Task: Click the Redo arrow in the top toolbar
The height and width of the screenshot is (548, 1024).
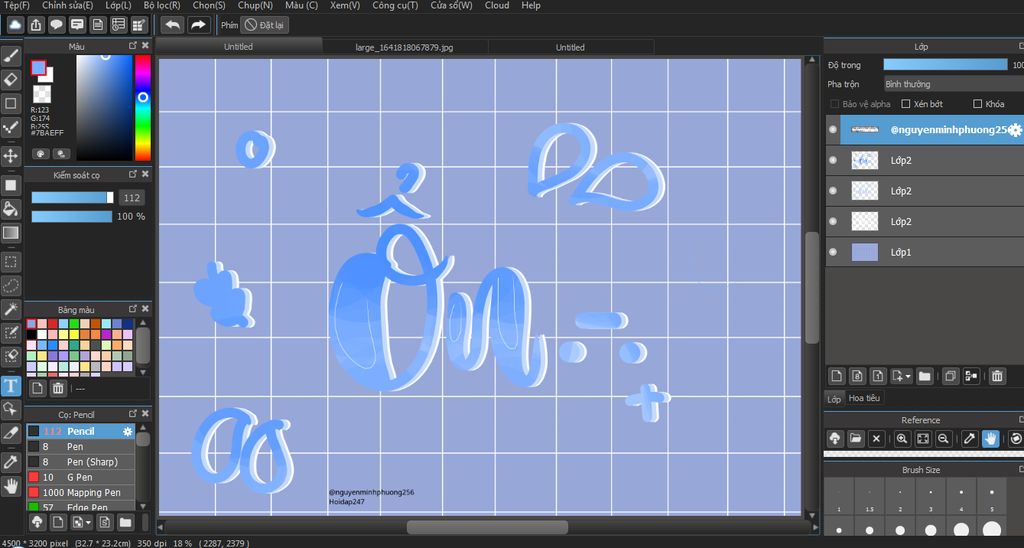Action: 197,25
